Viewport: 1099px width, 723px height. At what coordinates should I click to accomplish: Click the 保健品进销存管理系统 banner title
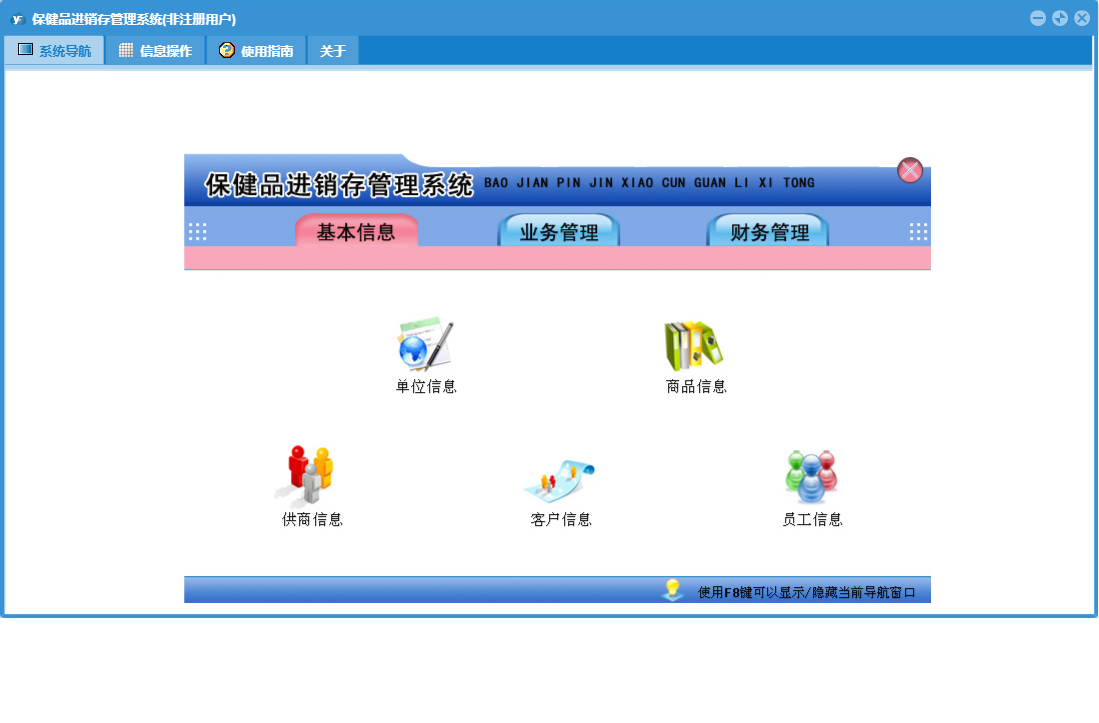coord(339,185)
